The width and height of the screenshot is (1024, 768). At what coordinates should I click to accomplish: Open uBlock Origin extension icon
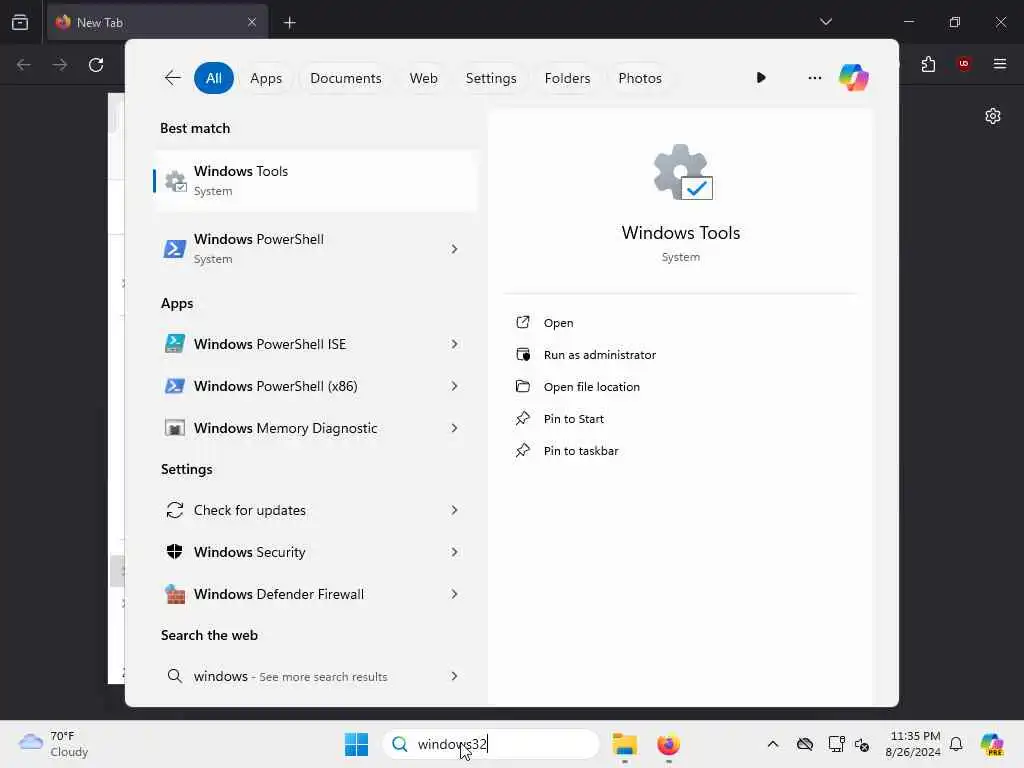coord(963,64)
